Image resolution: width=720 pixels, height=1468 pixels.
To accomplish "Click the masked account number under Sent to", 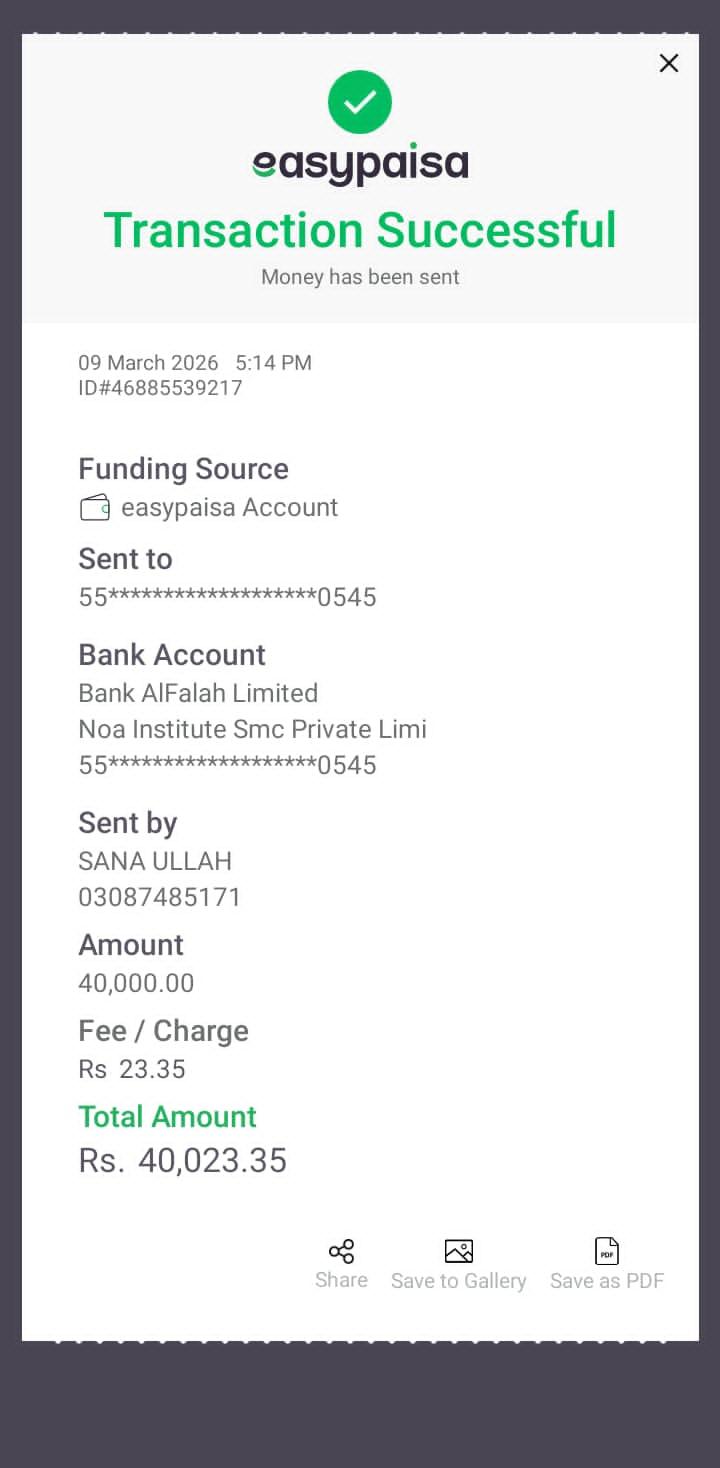I will coord(227,598).
